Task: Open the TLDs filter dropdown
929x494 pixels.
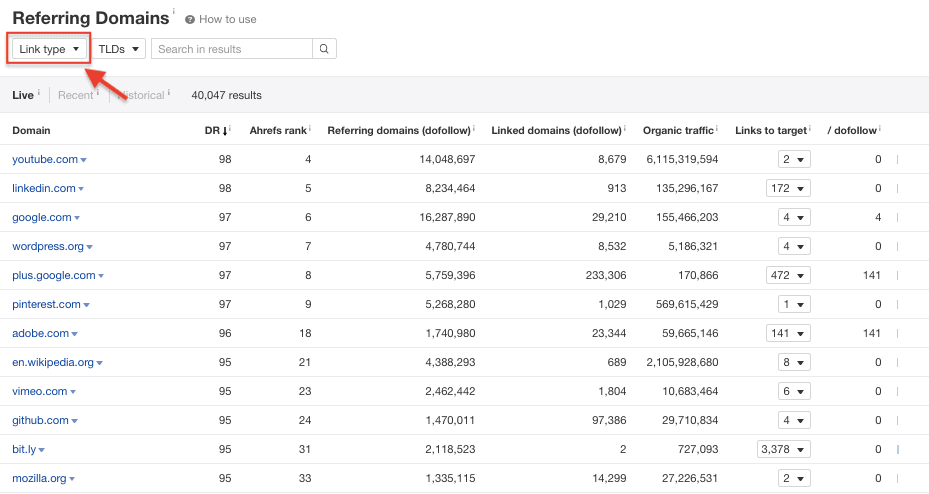Action: coord(119,49)
